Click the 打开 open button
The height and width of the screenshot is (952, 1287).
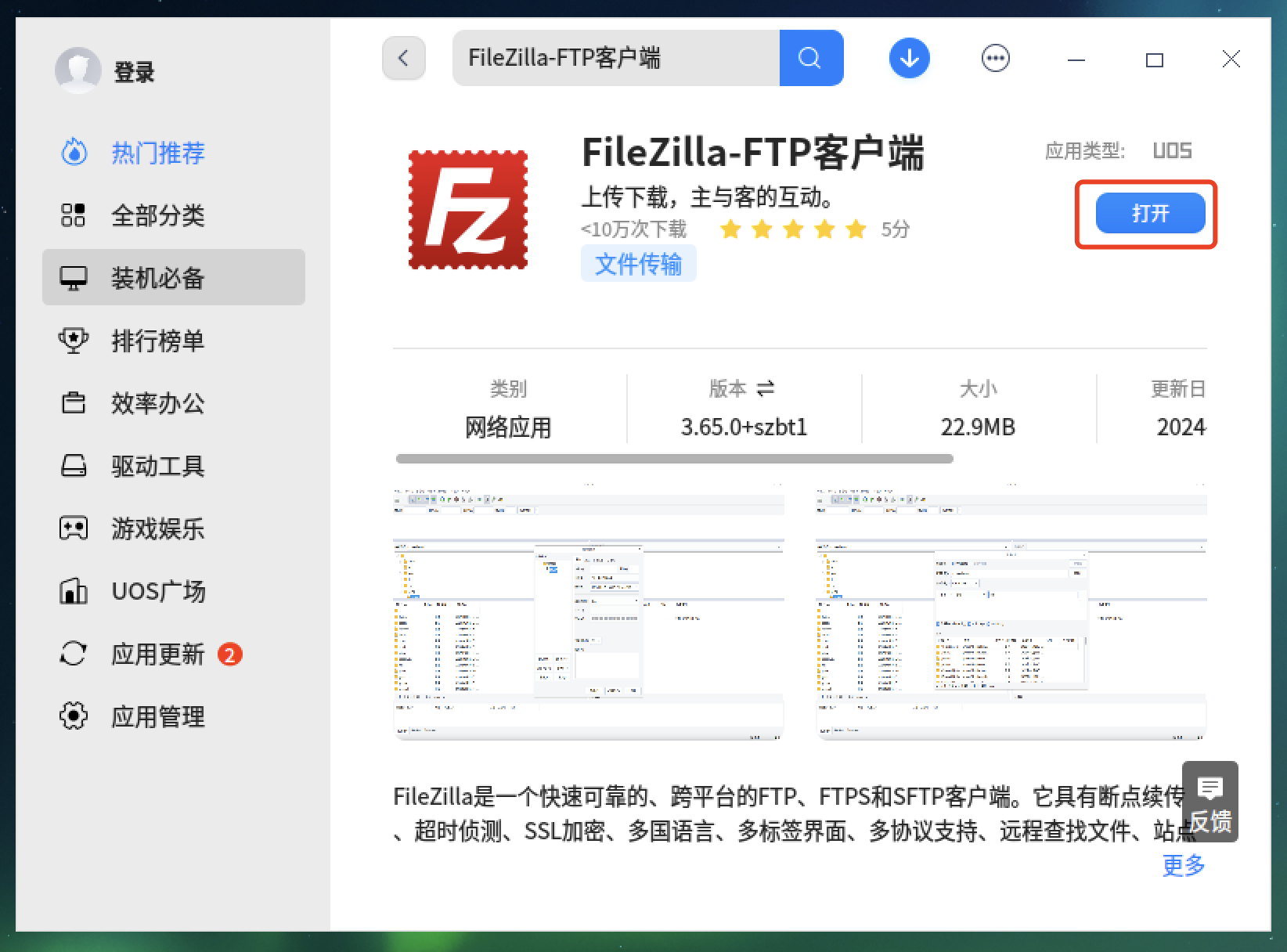coord(1150,213)
